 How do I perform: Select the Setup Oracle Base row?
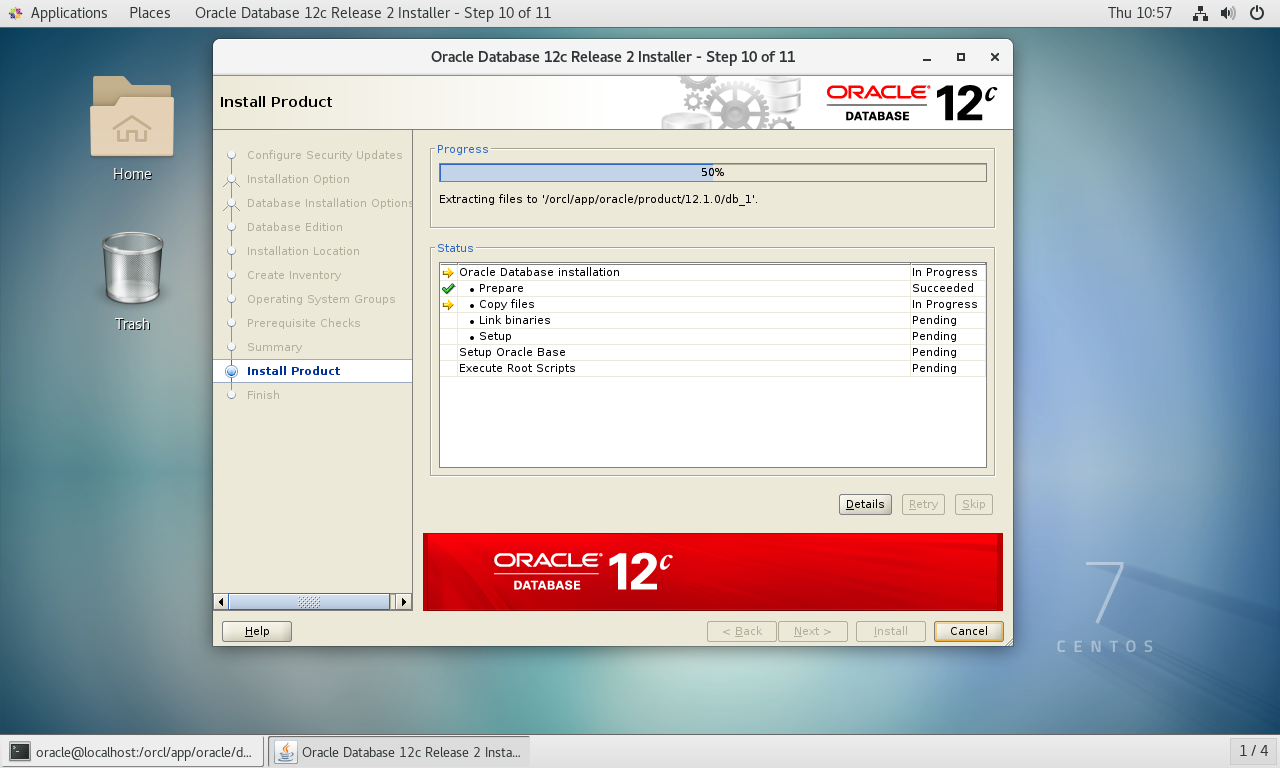pos(713,352)
